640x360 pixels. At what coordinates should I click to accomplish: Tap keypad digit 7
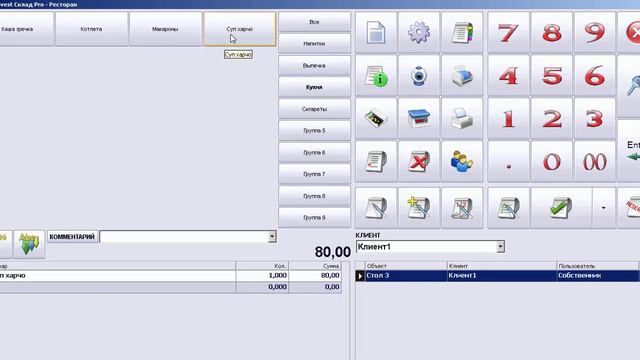click(509, 32)
